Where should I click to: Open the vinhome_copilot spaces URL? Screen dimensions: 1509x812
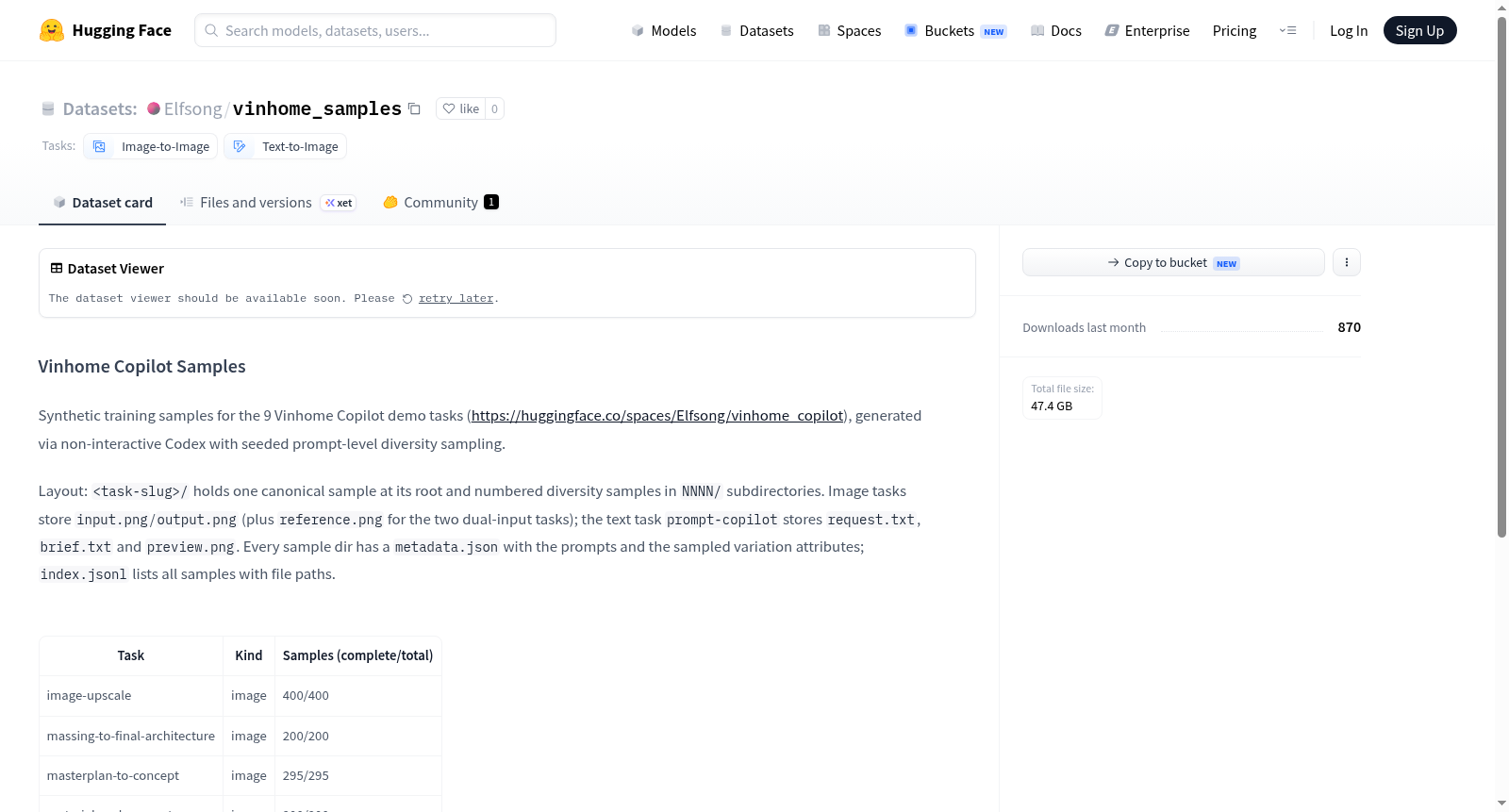657,415
